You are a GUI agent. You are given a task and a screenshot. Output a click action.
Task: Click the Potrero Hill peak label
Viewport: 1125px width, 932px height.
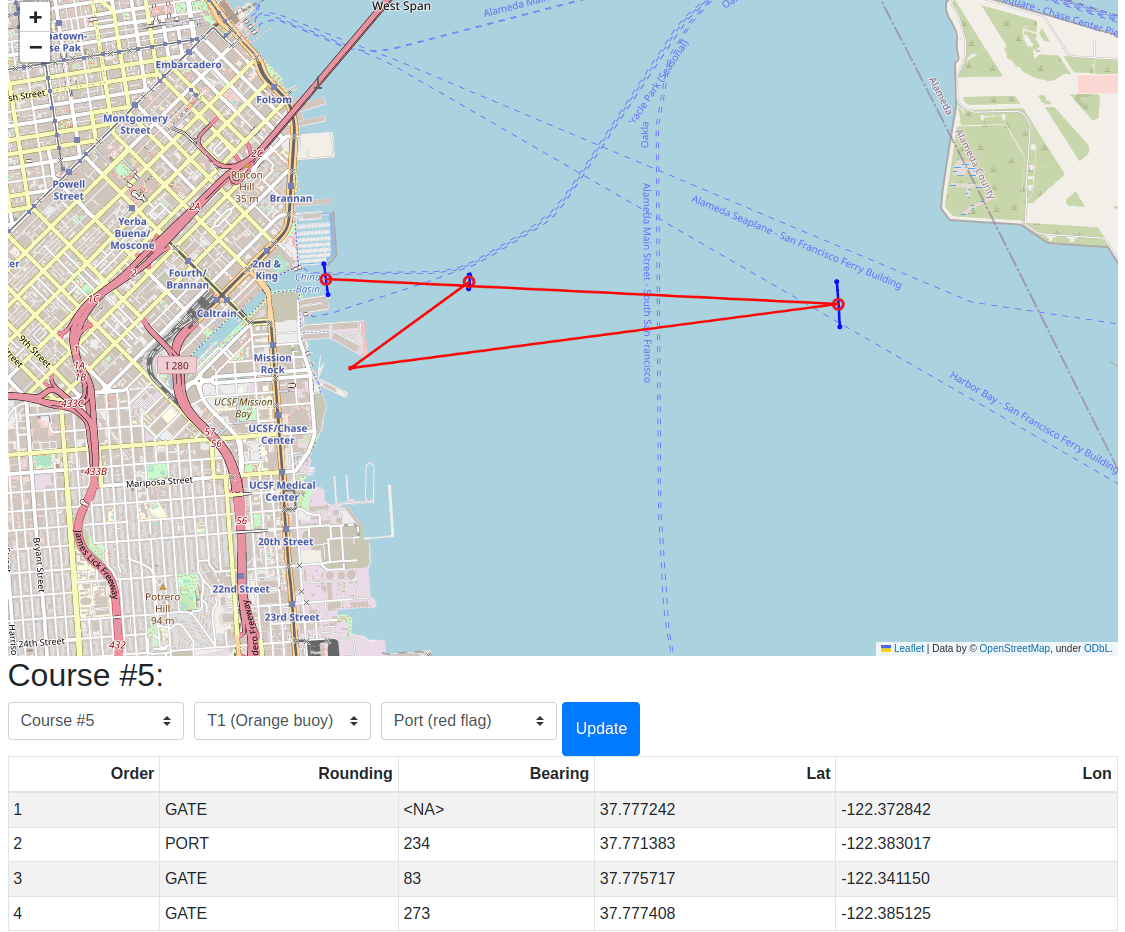pyautogui.click(x=163, y=608)
